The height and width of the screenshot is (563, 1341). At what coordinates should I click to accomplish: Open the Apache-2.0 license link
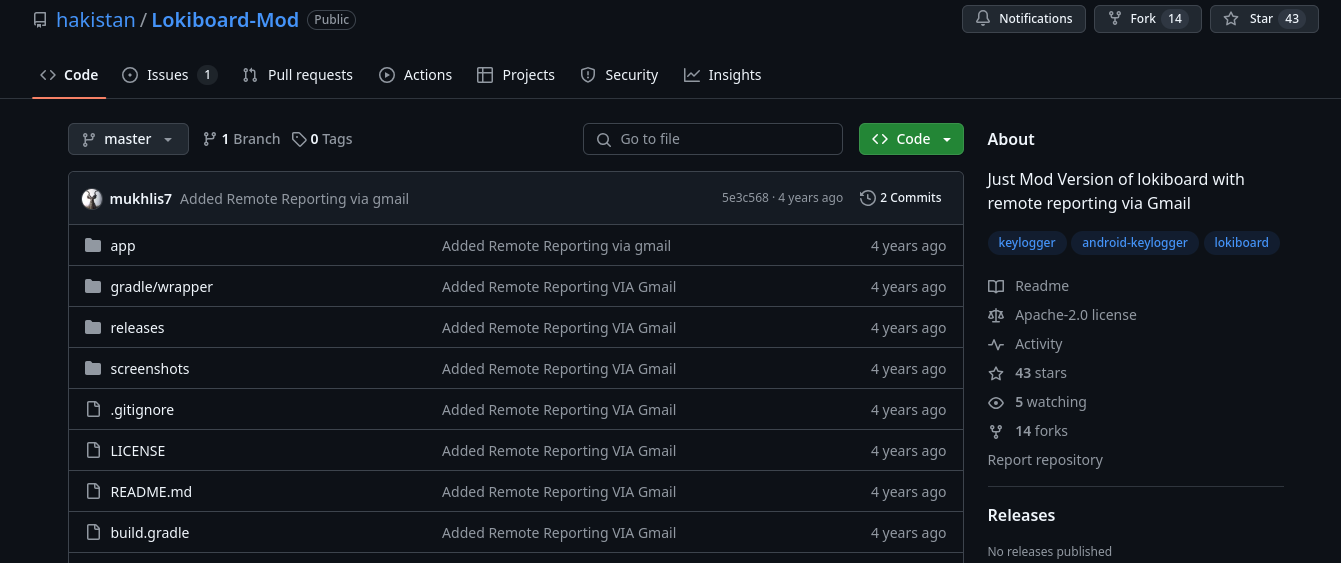coord(1076,315)
